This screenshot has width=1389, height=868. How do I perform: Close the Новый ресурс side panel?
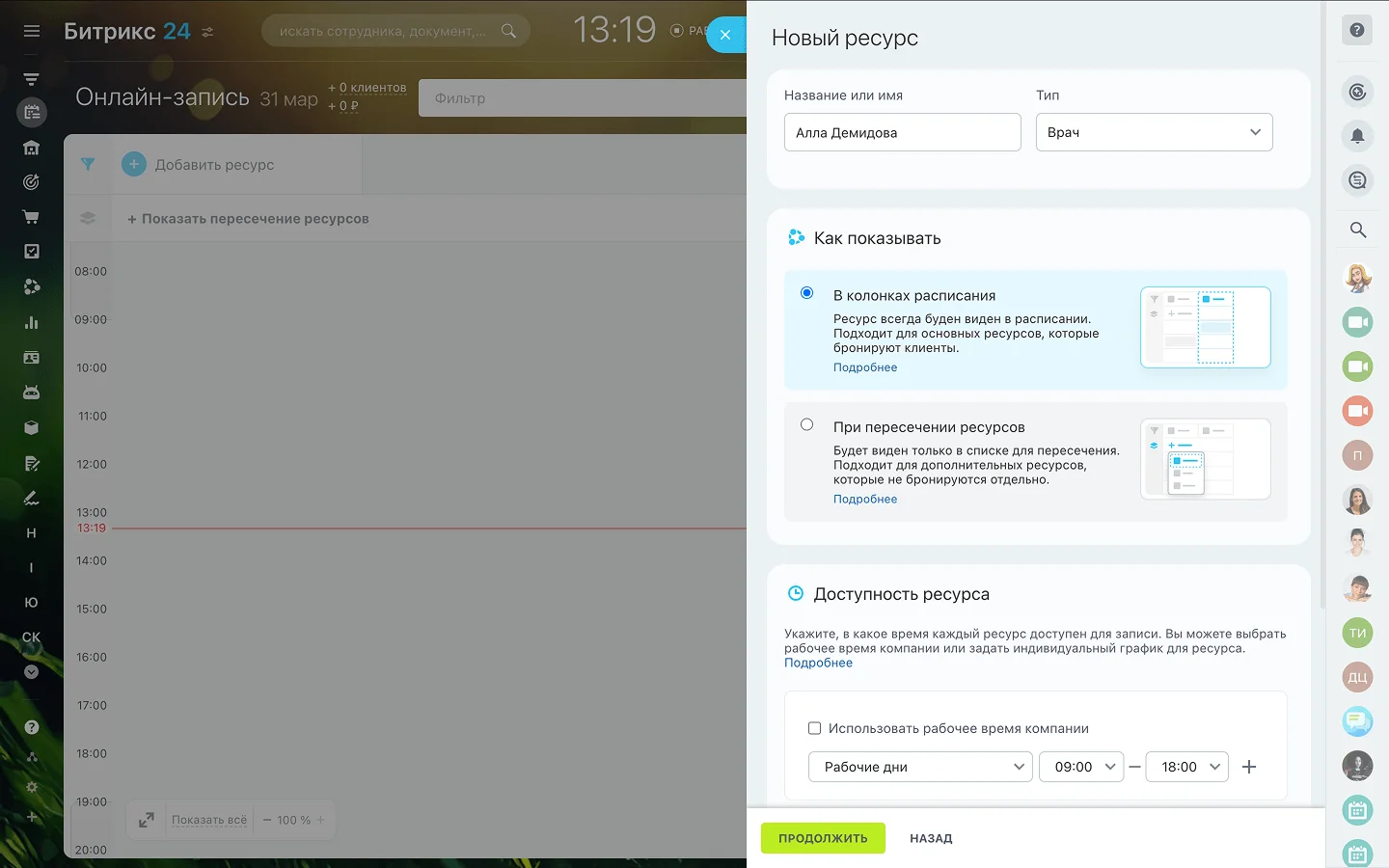pyautogui.click(x=725, y=35)
